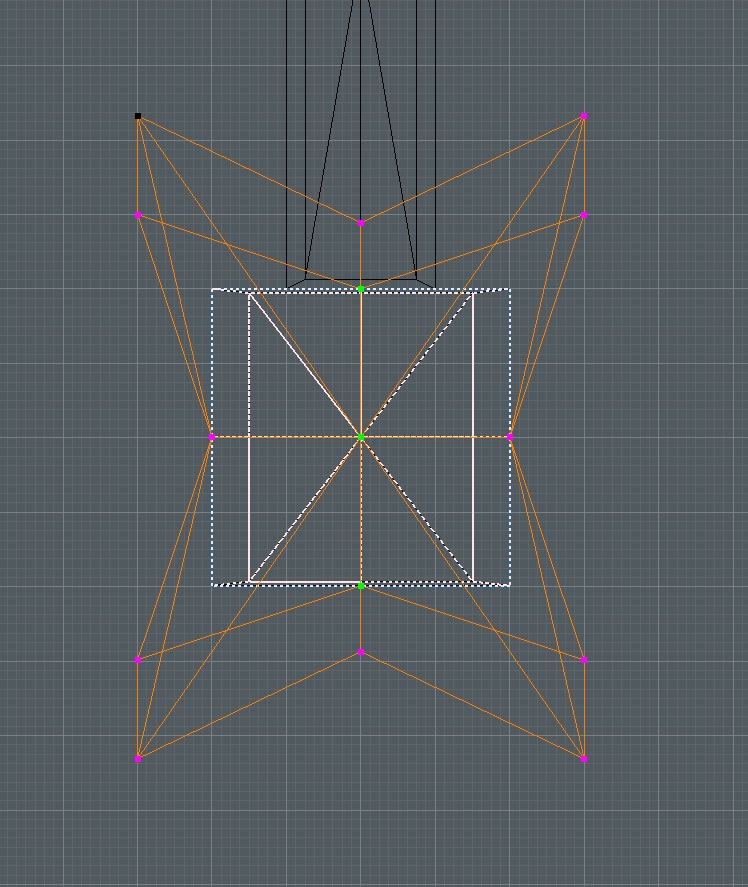Select the magenta vertex on dotted rectangle's right edge
Screen dimensions: 748x887
pos(510,437)
